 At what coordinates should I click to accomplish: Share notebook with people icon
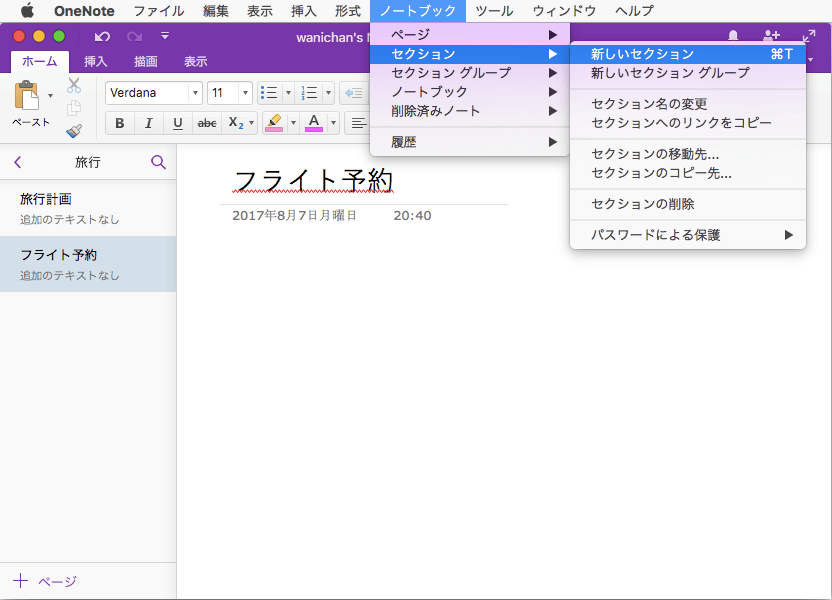771,36
